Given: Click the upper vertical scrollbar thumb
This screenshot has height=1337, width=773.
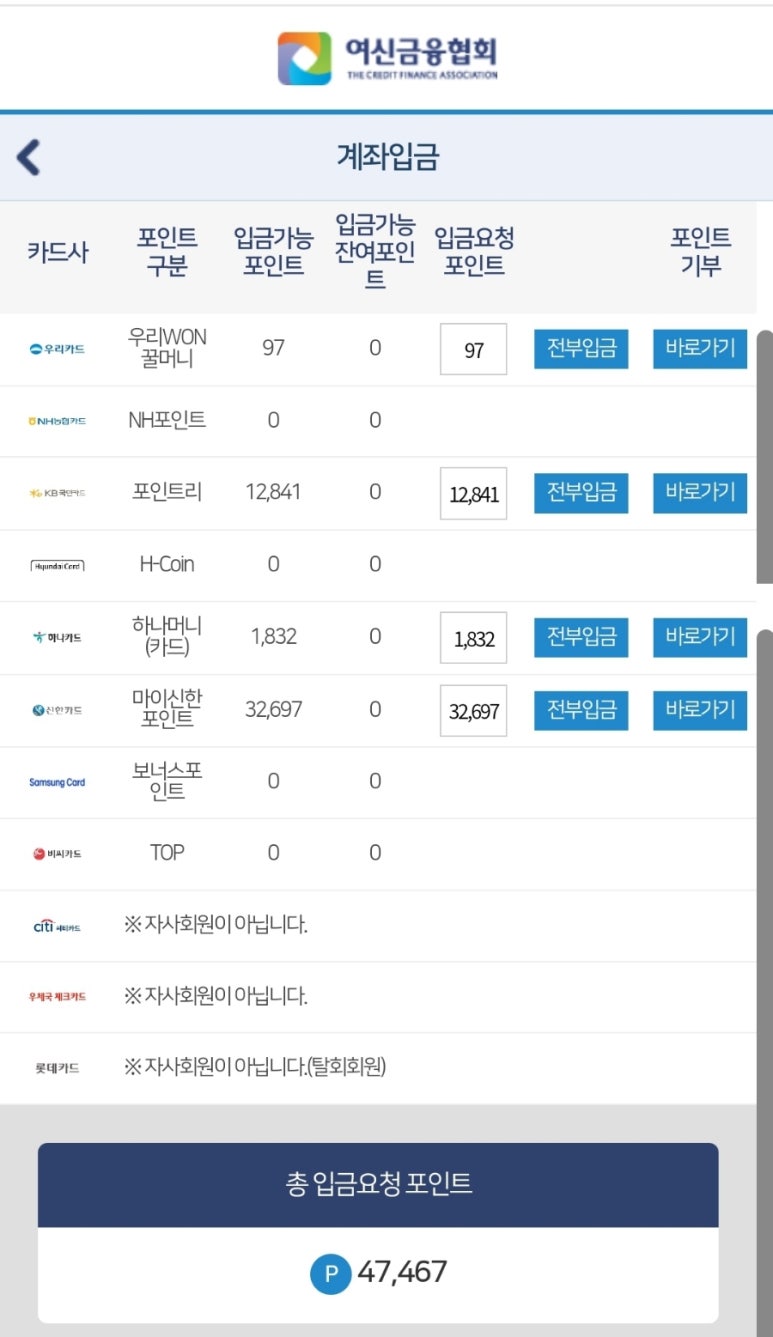Looking at the screenshot, I should pyautogui.click(x=765, y=456).
